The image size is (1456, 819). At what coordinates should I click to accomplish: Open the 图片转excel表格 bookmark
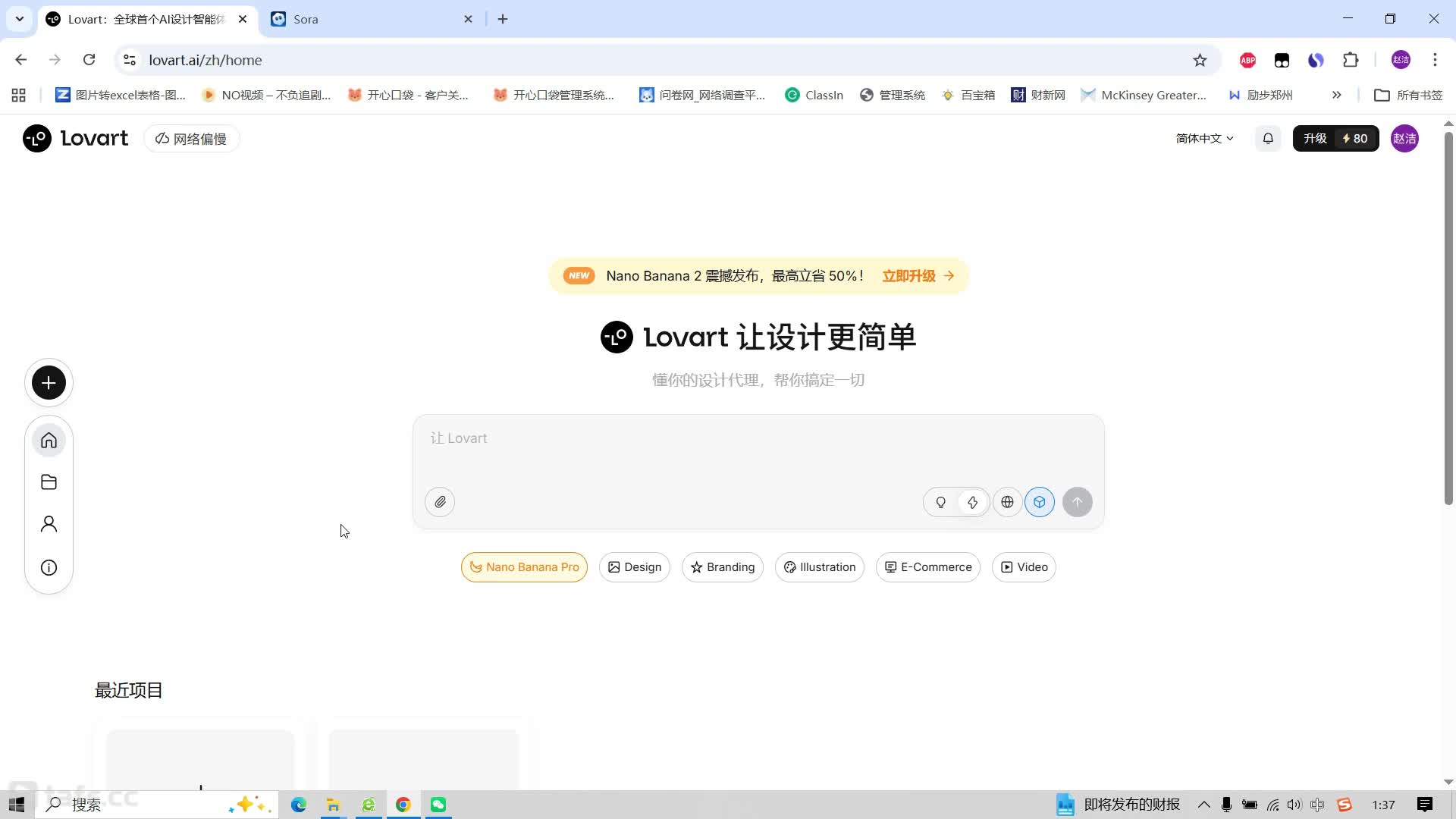[x=121, y=95]
